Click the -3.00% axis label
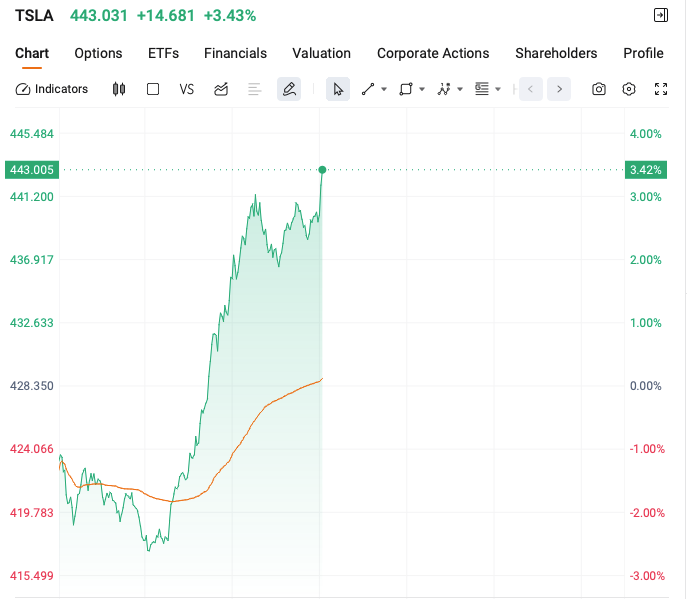The image size is (687, 599). pos(647,576)
